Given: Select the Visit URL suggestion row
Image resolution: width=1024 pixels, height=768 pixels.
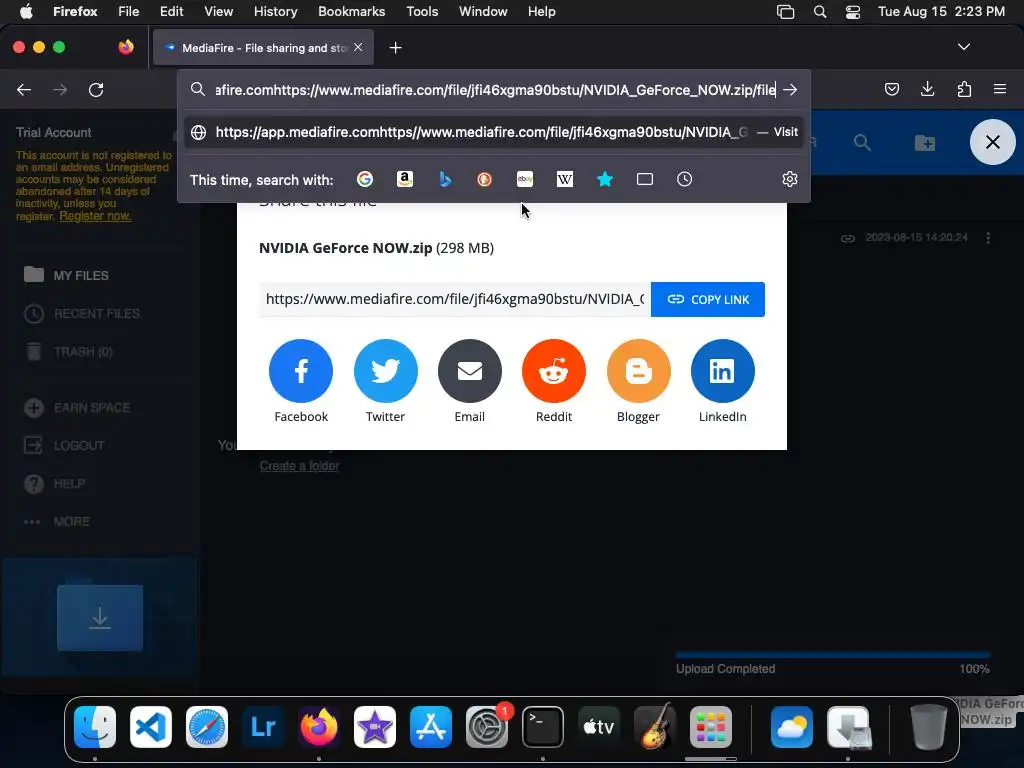Looking at the screenshot, I should coord(494,132).
